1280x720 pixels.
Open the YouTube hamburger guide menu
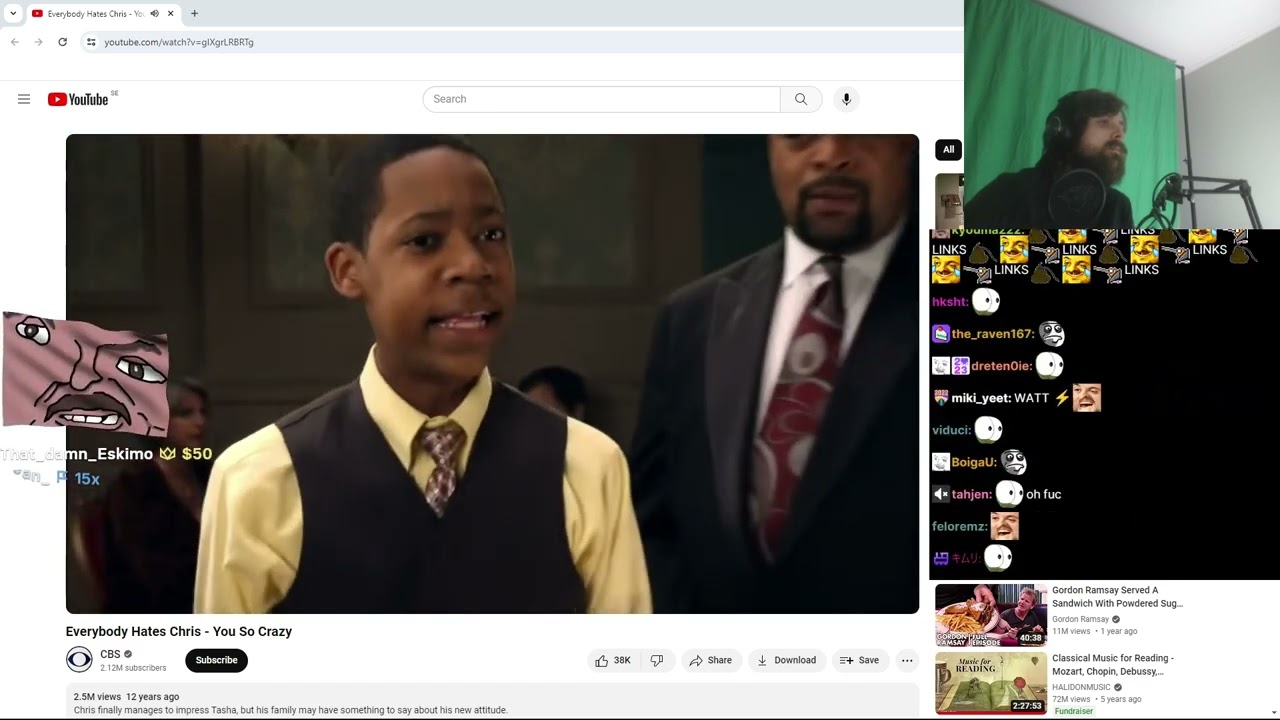coord(24,99)
